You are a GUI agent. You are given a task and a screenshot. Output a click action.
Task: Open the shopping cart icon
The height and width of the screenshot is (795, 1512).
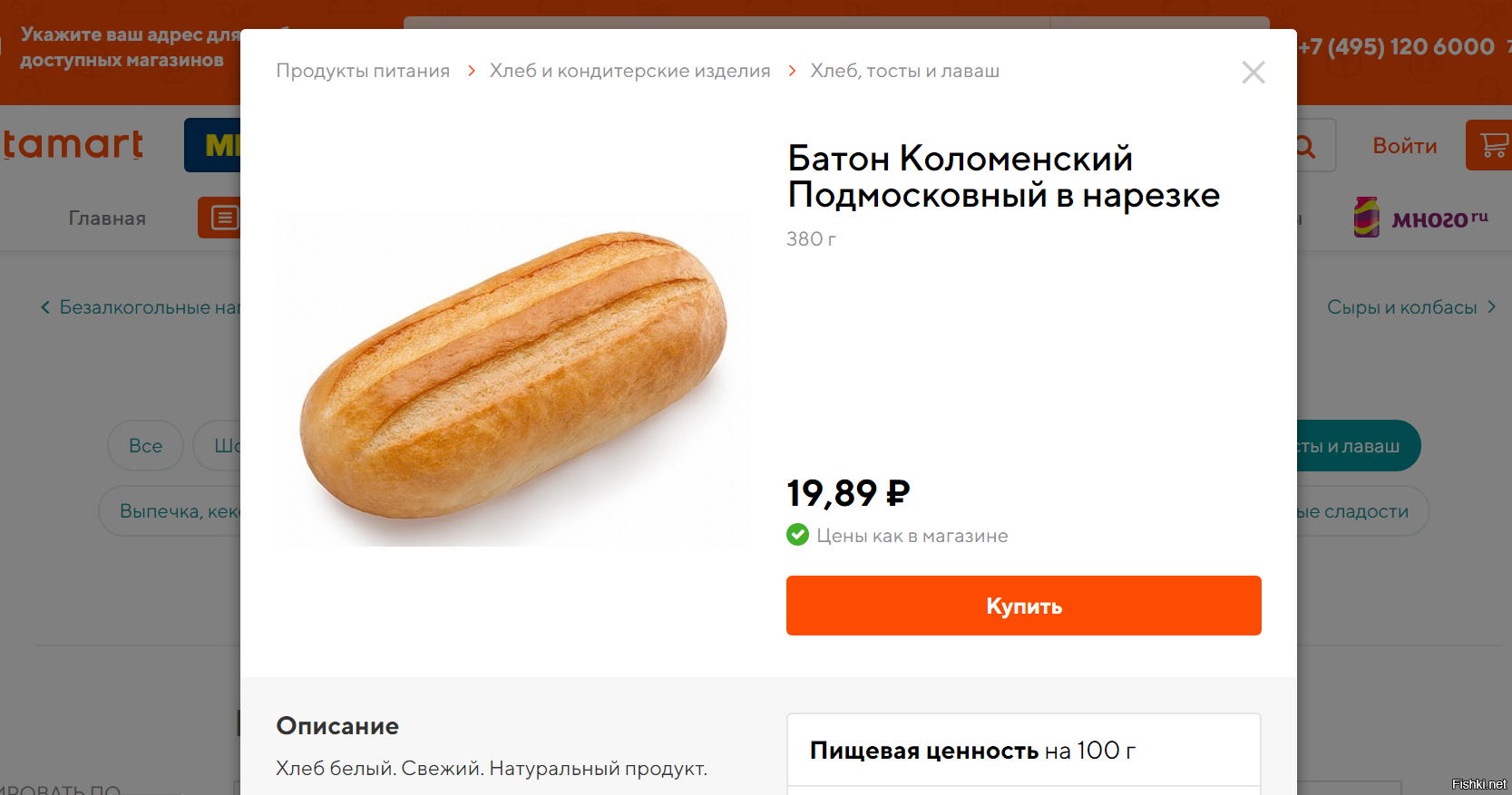coord(1492,145)
